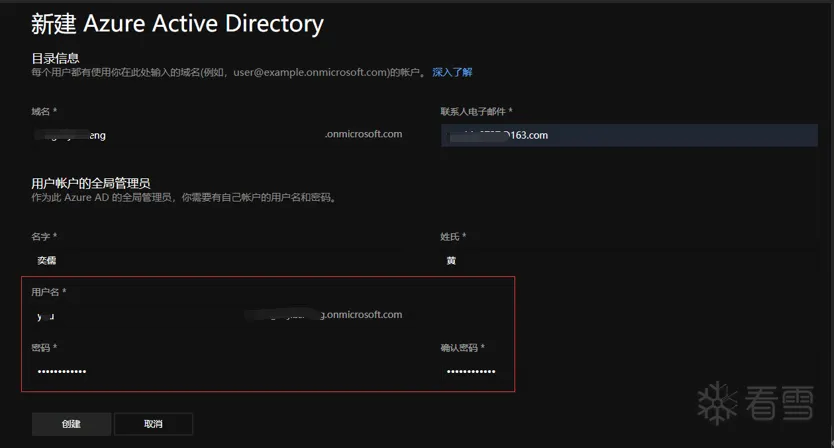Select the 姓氏 input field
Screen dimensions: 834x448
(x=629, y=260)
